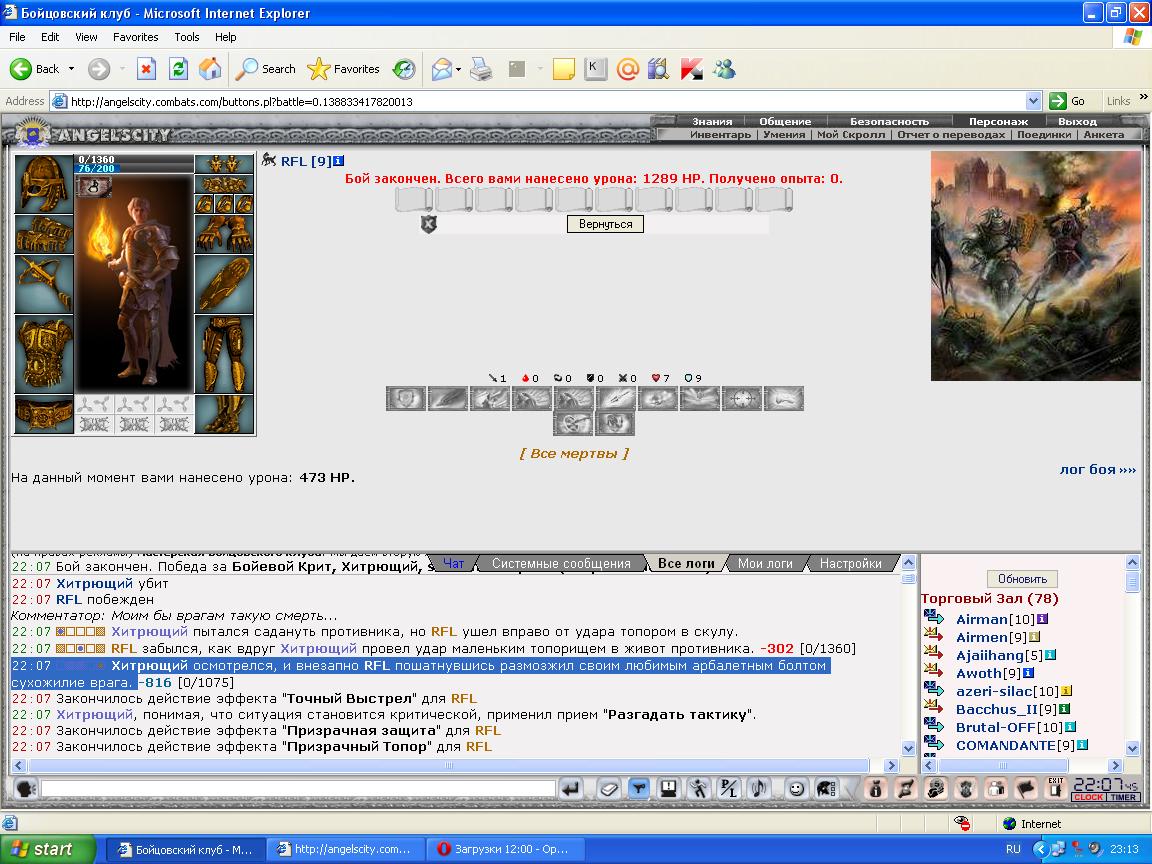The image size is (1152, 864).
Task: Select the shield combat skill icon
Action: click(406, 398)
